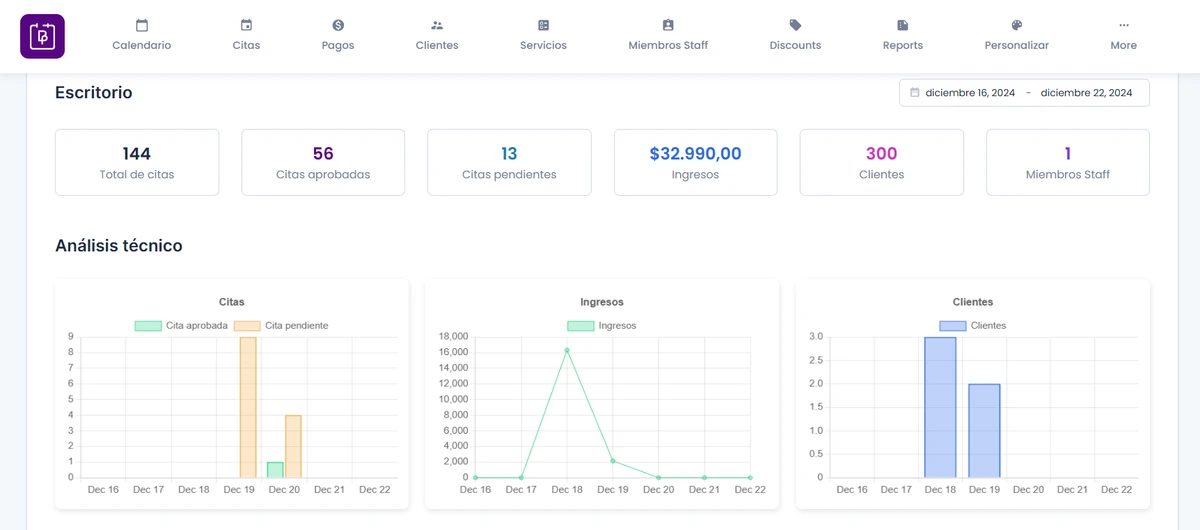Open the Citas pendientes stat card
The image size is (1200, 530).
tap(509, 162)
